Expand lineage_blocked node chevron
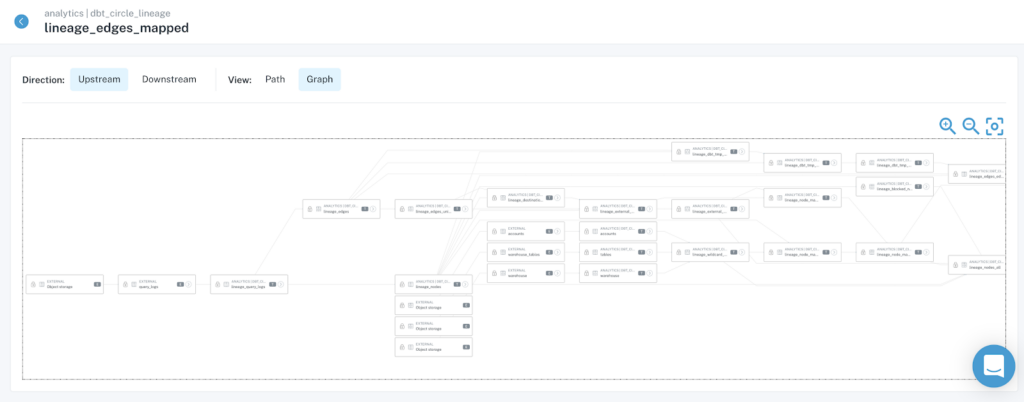The image size is (1024, 402). click(926, 187)
